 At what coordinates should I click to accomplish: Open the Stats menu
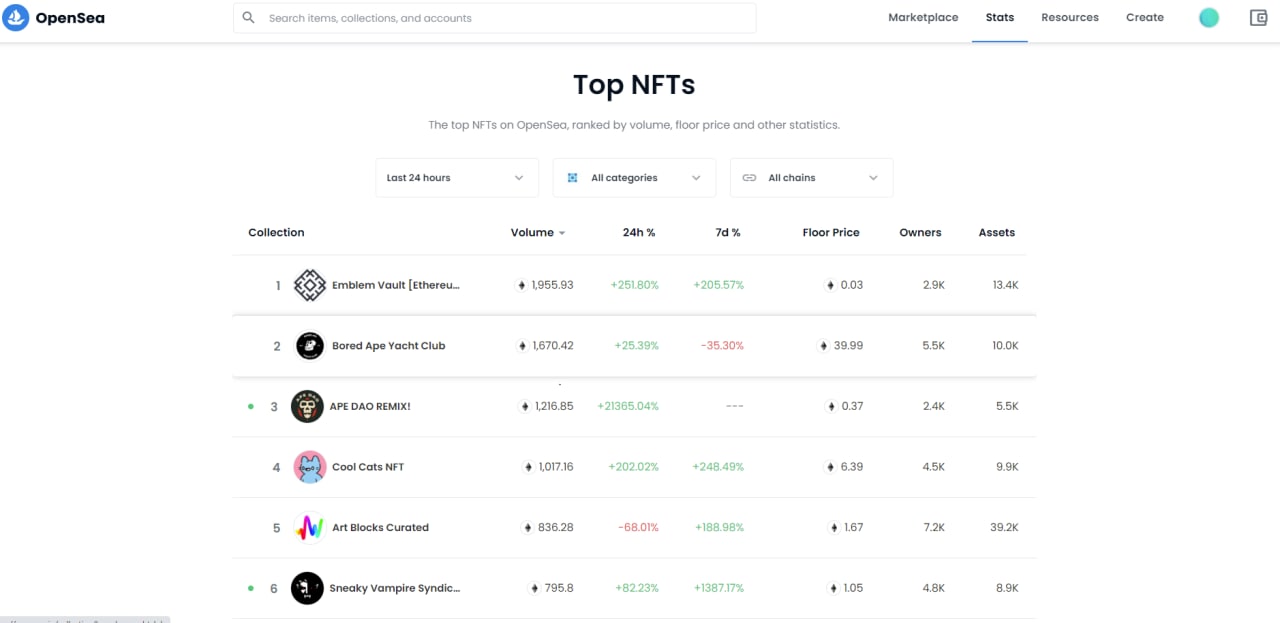click(1000, 18)
